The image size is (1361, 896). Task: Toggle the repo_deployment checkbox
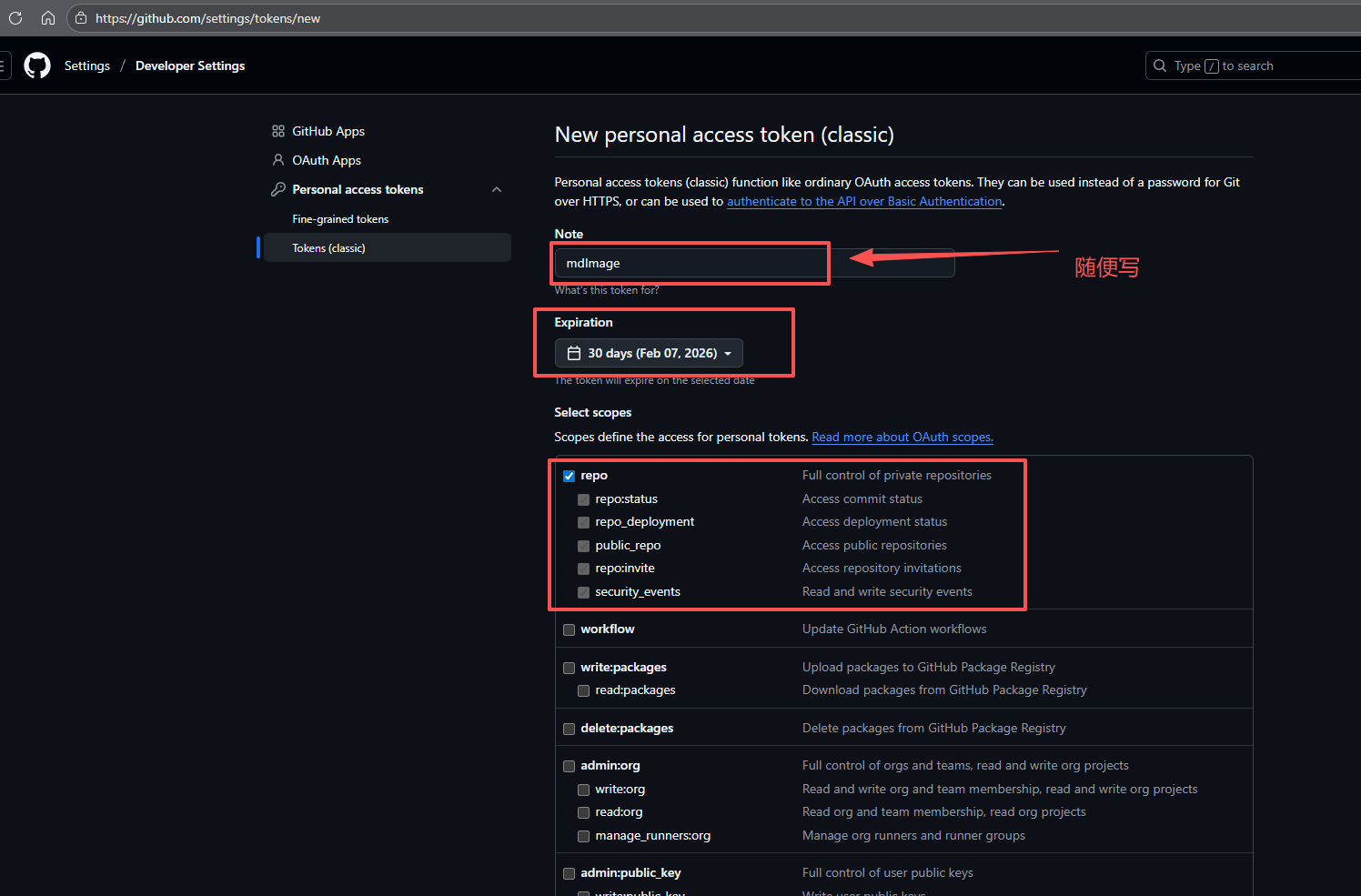pos(583,522)
